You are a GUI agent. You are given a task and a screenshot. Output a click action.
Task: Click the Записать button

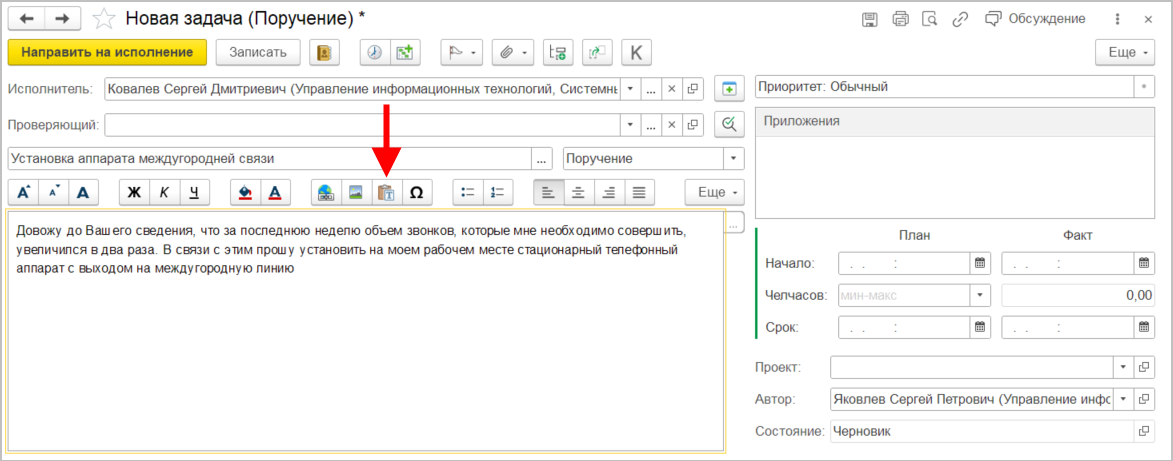pos(258,52)
